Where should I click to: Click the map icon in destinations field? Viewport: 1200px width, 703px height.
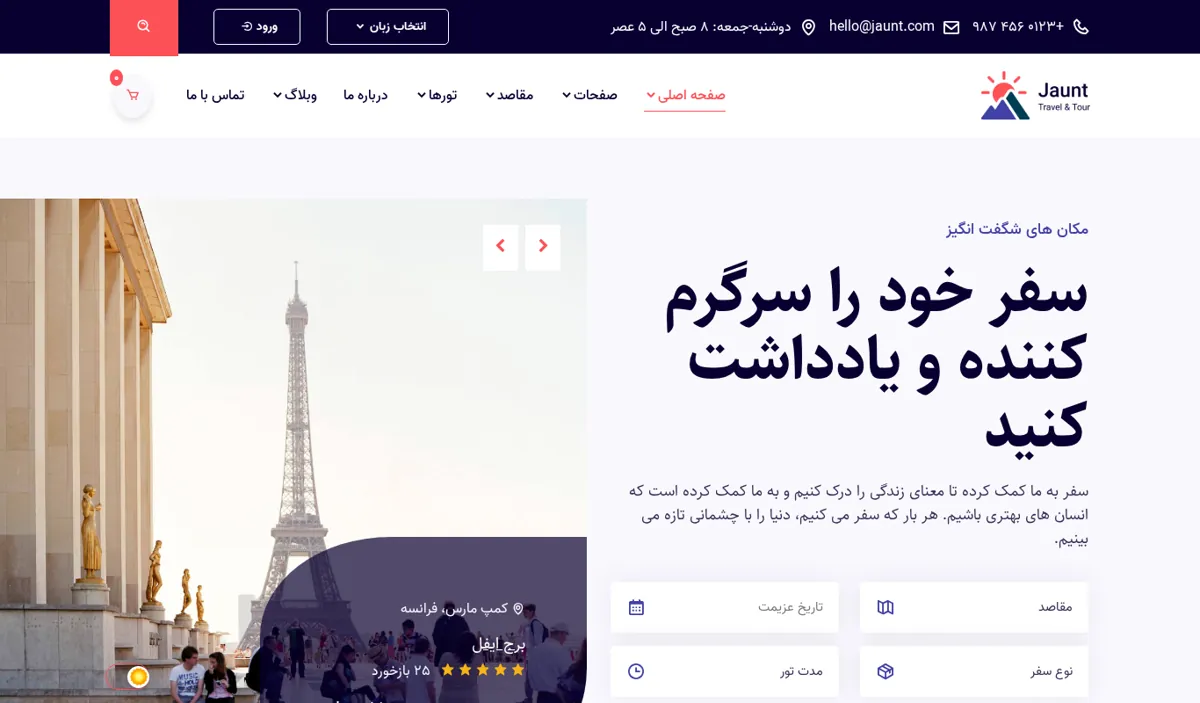885,607
